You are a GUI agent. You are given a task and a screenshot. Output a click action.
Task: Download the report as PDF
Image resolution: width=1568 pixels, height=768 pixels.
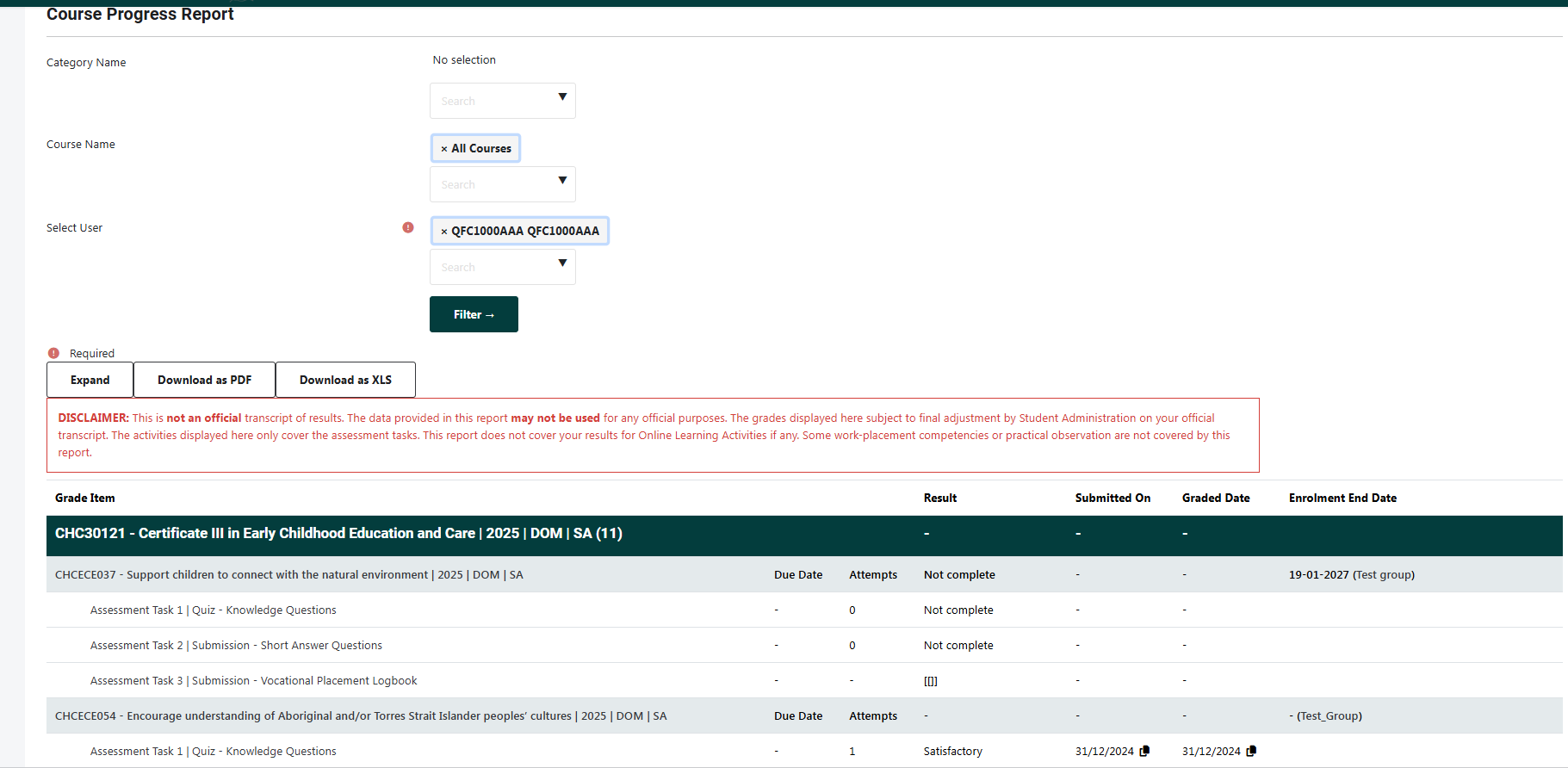204,380
